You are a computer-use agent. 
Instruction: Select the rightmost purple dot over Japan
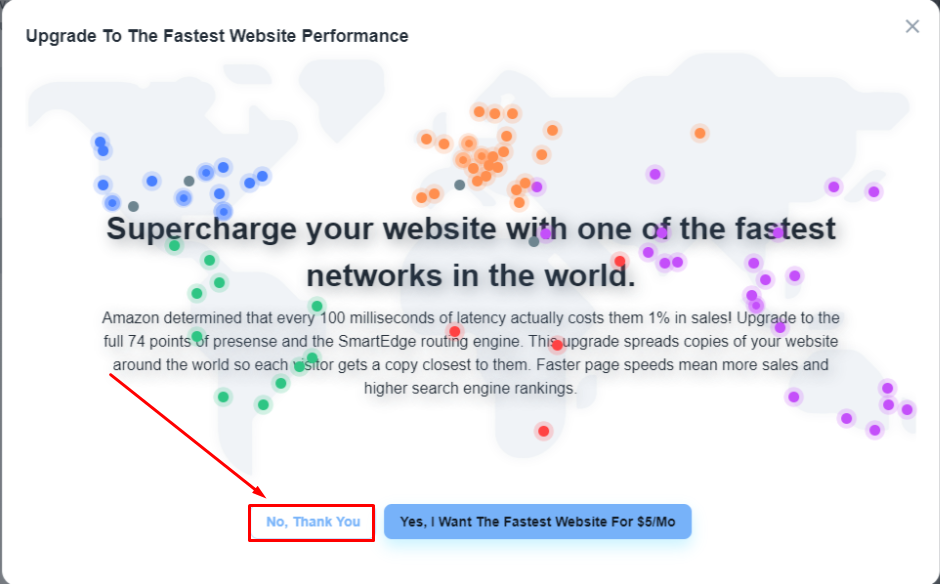pyautogui.click(x=873, y=191)
